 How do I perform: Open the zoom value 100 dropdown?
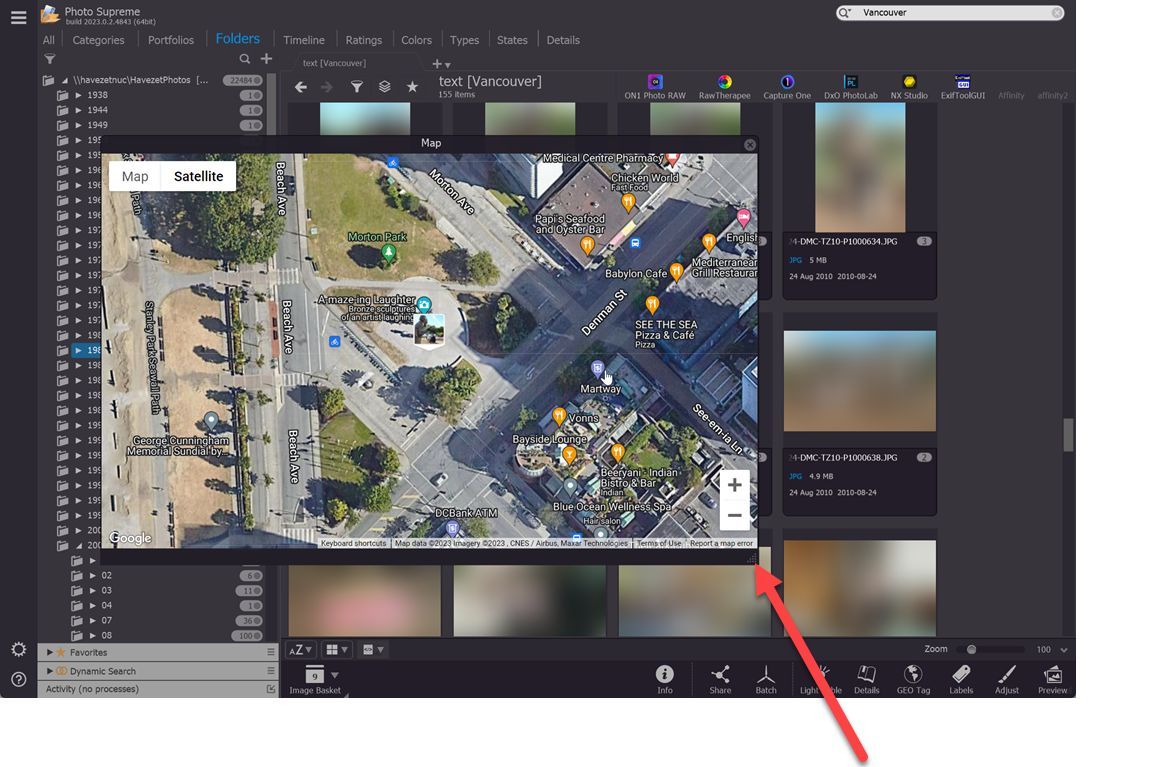(x=1064, y=650)
